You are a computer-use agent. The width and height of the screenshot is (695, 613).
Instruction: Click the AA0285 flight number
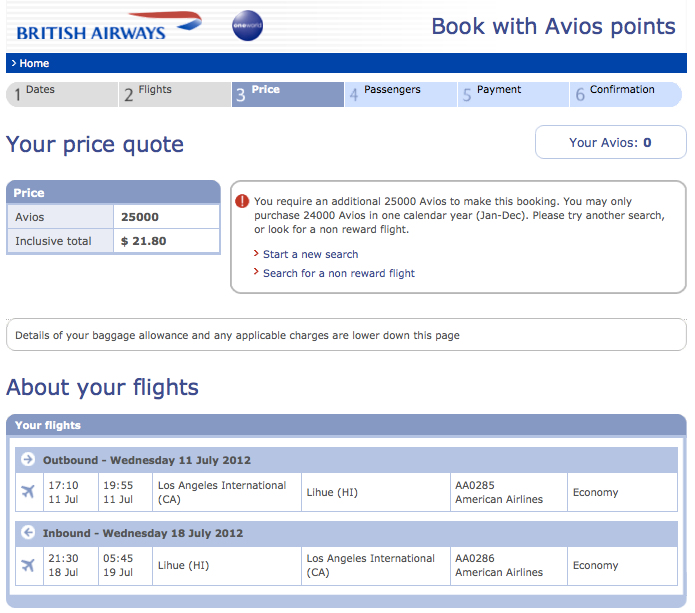click(x=475, y=485)
